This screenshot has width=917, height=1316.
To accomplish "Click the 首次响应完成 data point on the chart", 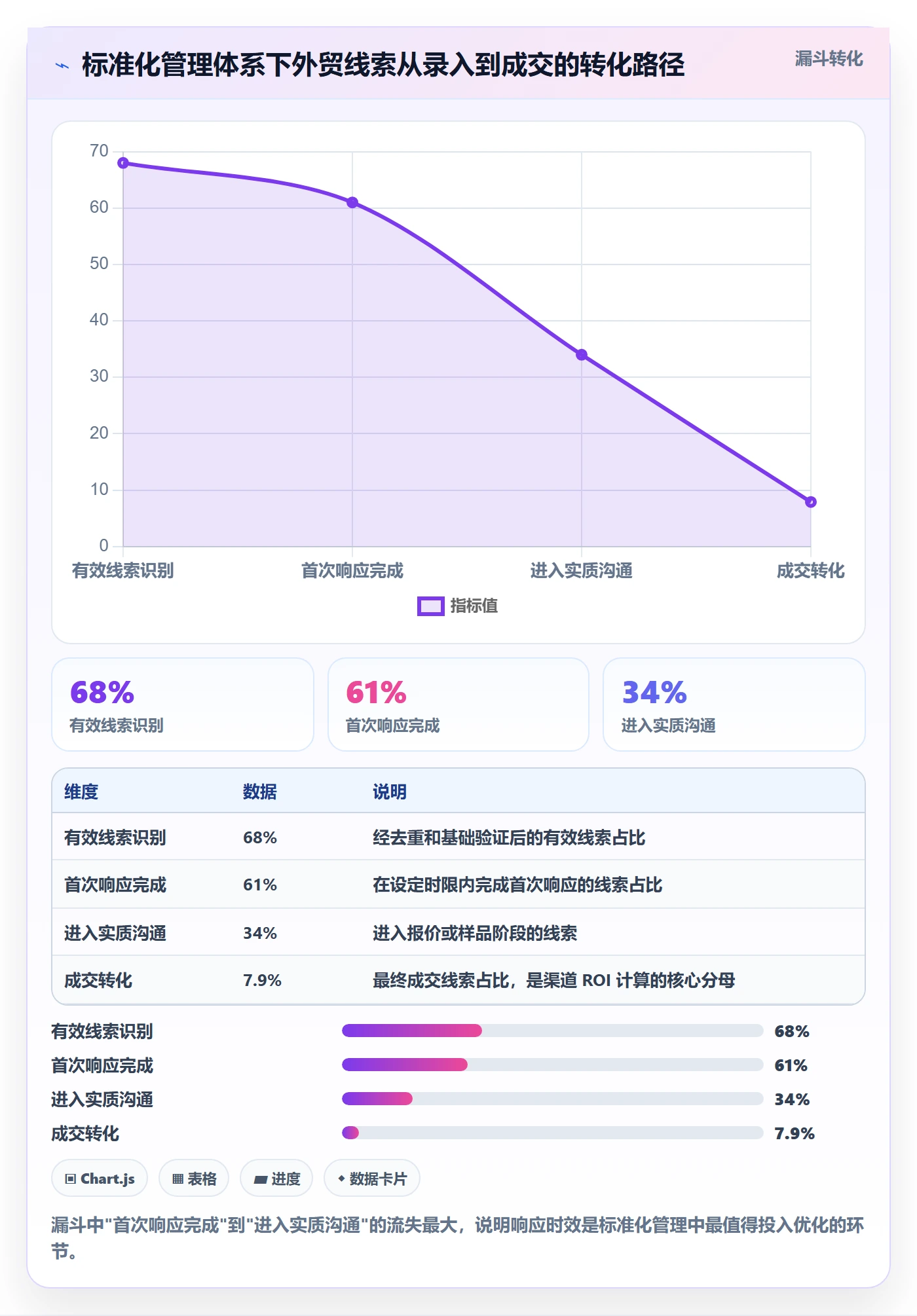I will pyautogui.click(x=352, y=202).
